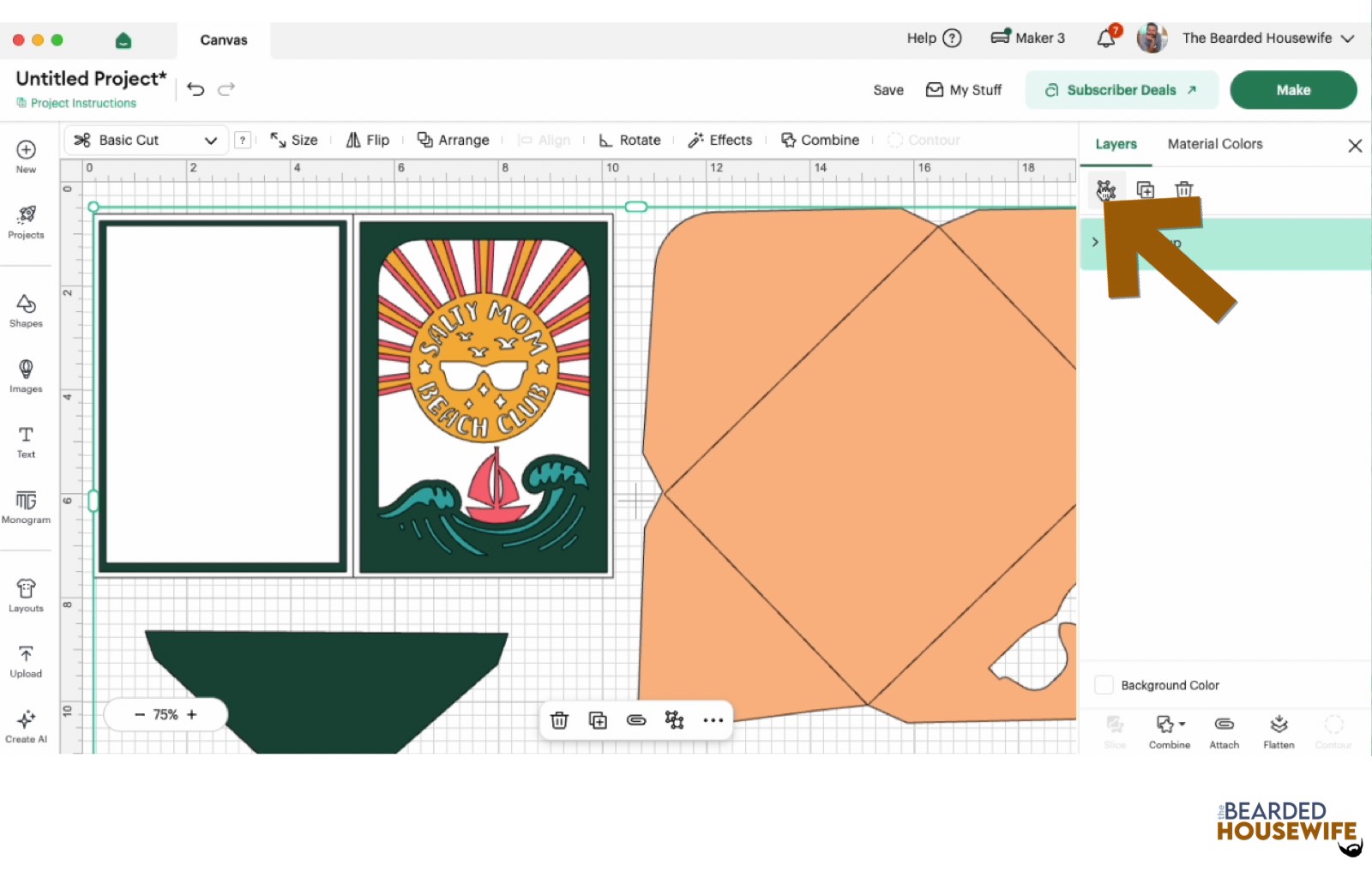Open the user profile avatar

1152,38
